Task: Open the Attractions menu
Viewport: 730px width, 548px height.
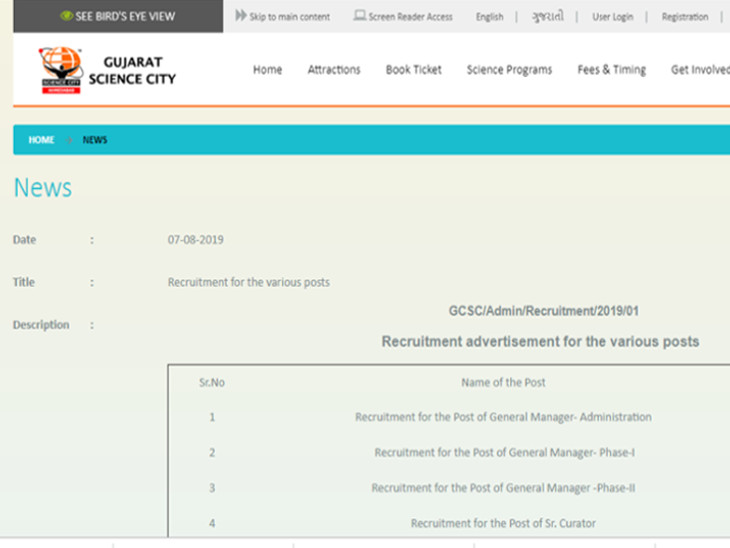Action: (334, 70)
